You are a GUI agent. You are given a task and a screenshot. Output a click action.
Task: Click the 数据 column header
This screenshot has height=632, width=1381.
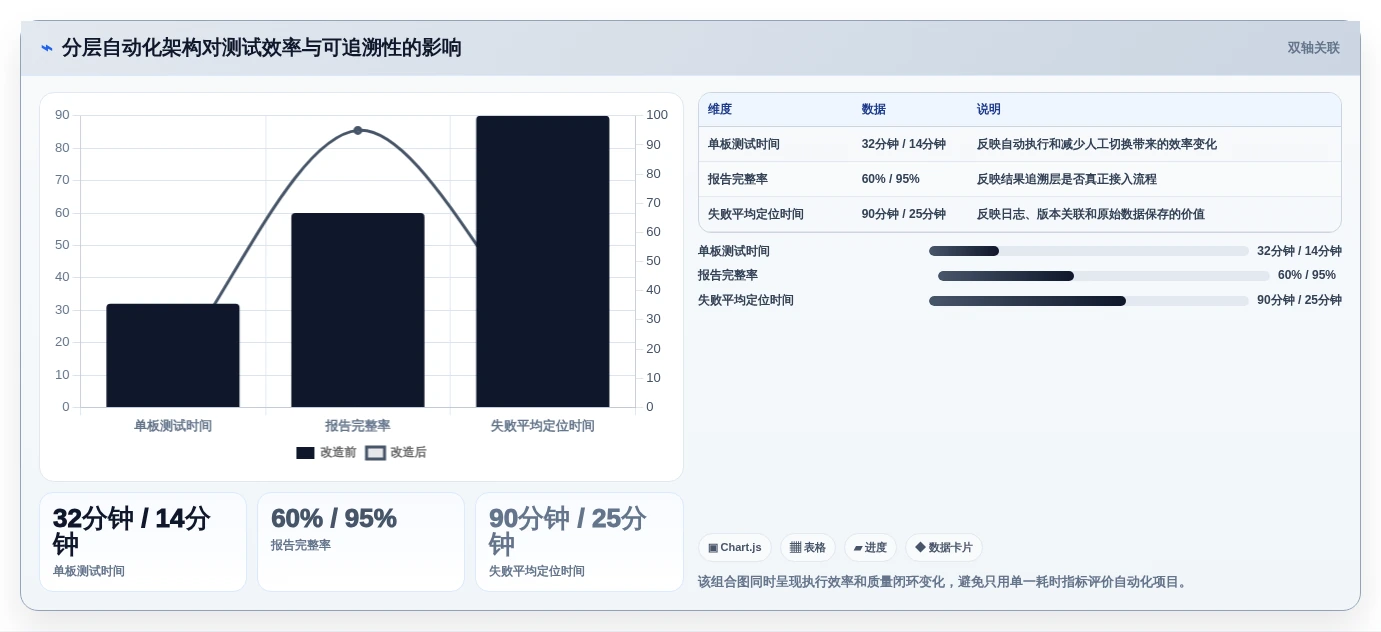(874, 110)
